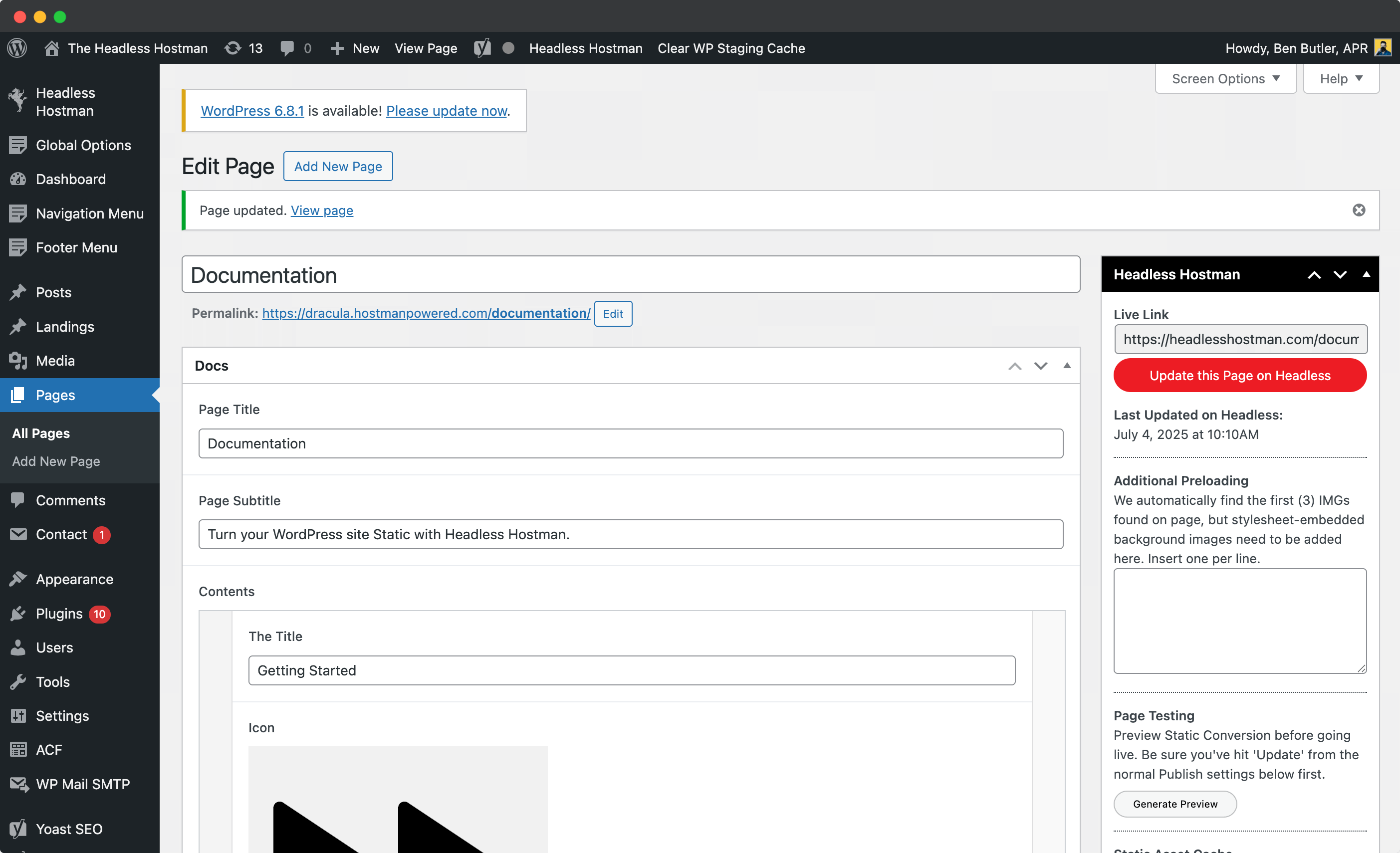This screenshot has height=853, width=1400.
Task: Expand the Screen Options dropdown
Action: click(1225, 78)
